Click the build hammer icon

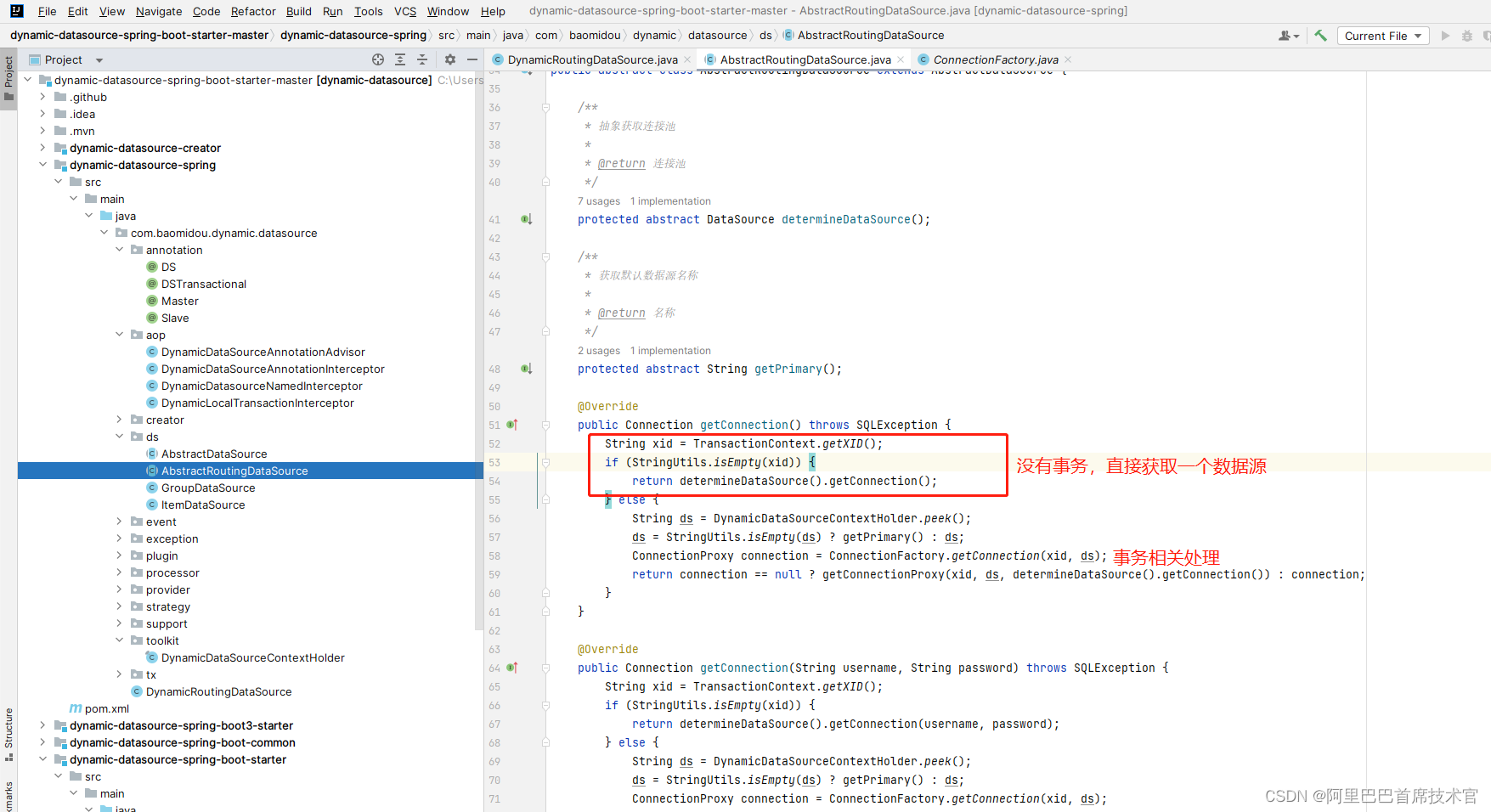tap(1320, 36)
